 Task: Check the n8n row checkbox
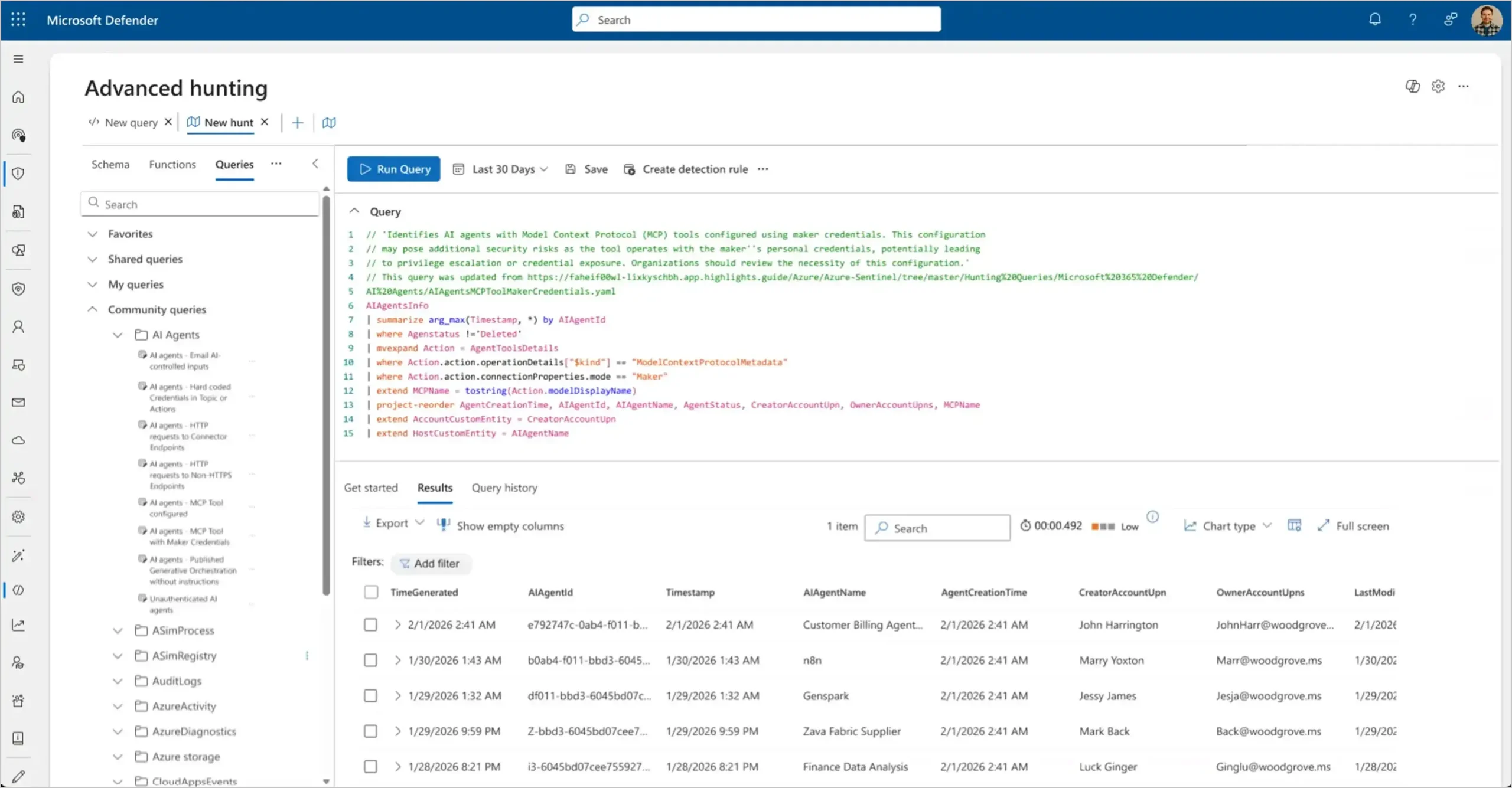pos(370,660)
